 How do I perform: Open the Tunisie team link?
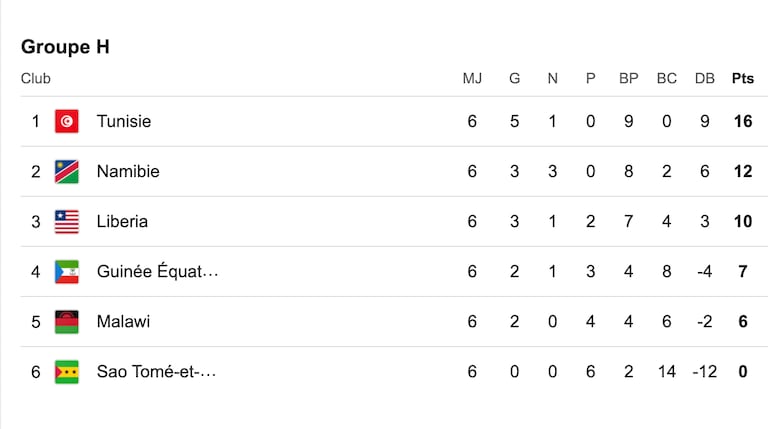[x=124, y=121]
